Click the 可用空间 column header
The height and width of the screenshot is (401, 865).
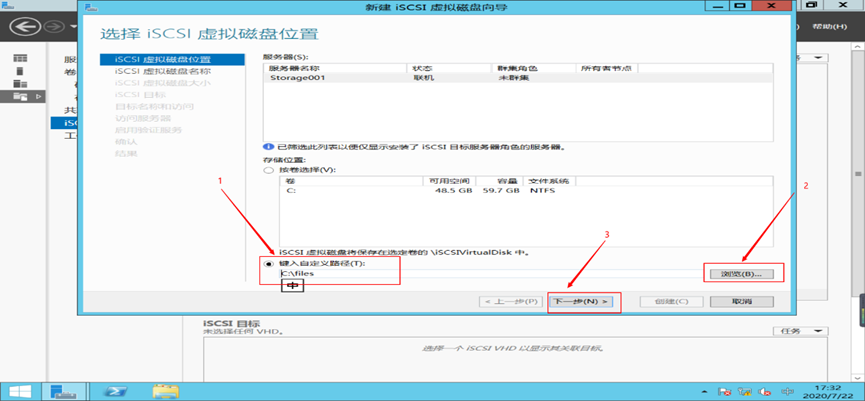point(449,181)
